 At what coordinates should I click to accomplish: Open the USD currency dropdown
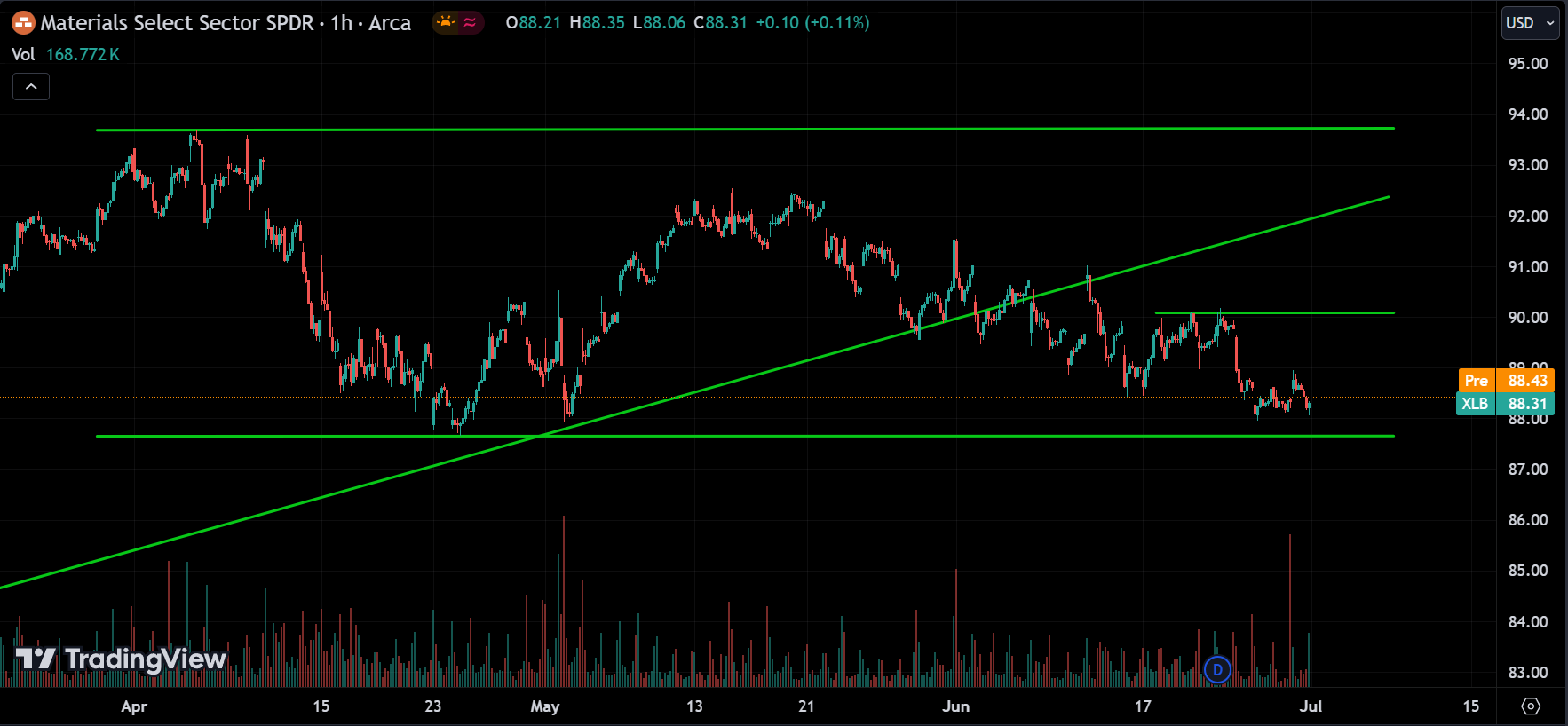tap(1530, 23)
